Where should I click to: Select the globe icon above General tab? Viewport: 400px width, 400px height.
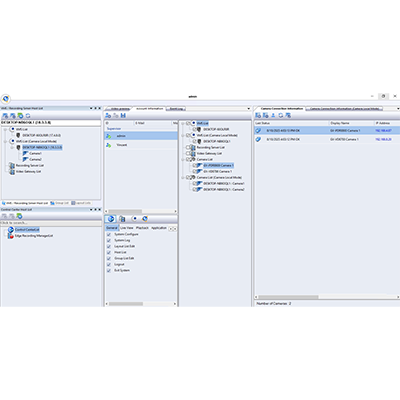coord(111,219)
